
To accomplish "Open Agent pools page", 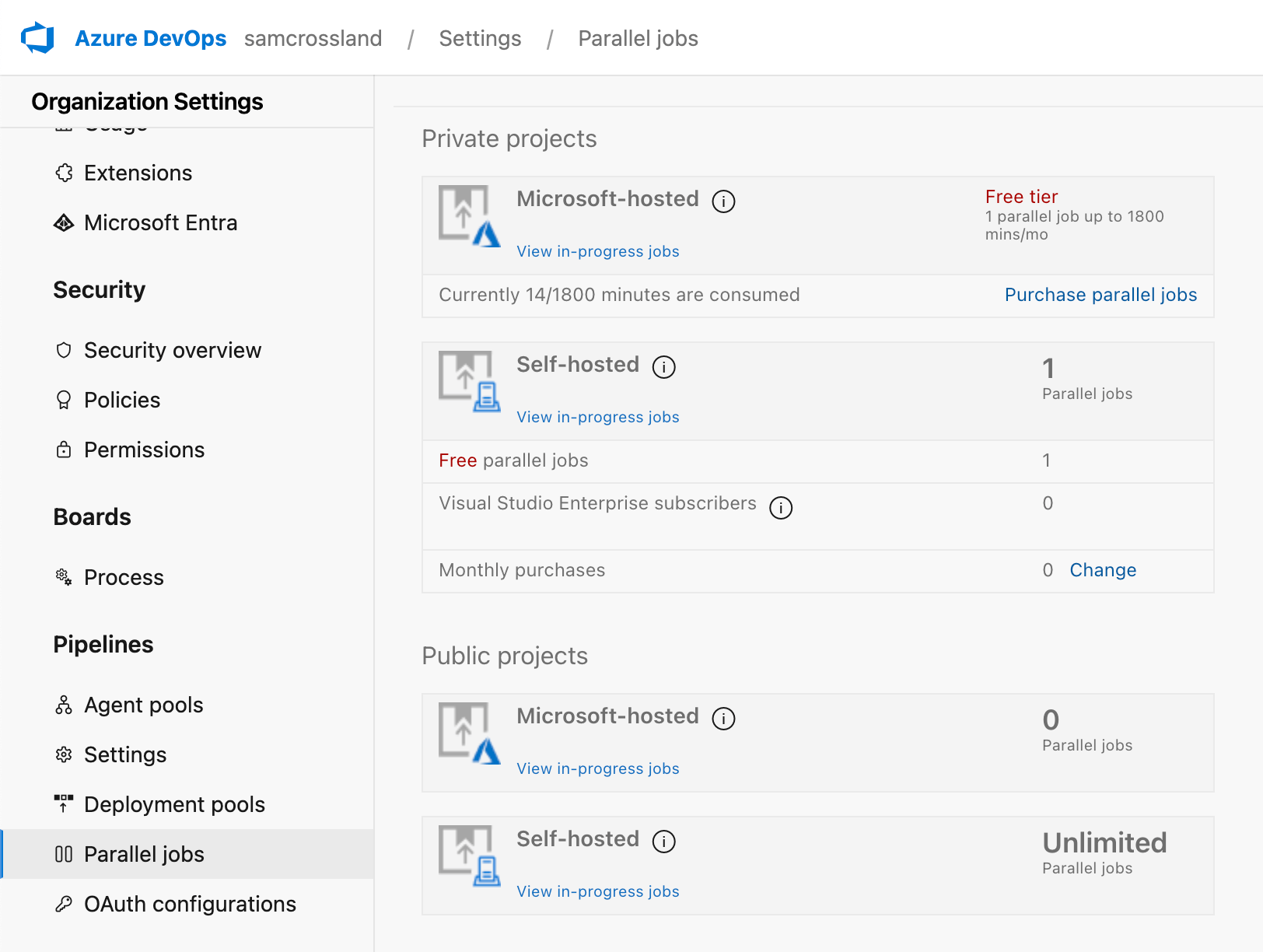I will click(x=143, y=705).
